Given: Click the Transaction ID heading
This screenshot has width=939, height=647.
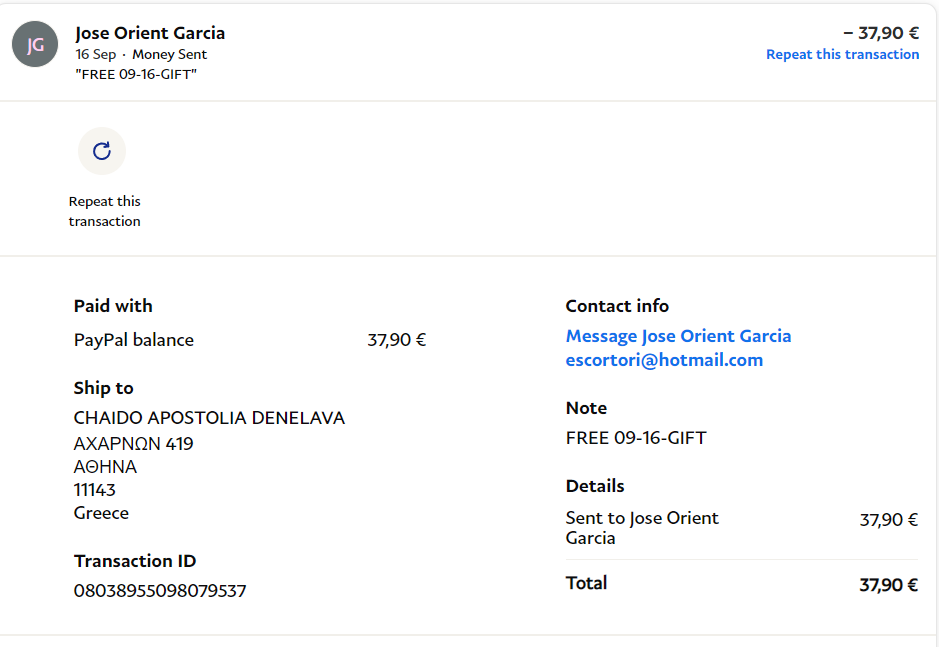Looking at the screenshot, I should click(x=135, y=561).
